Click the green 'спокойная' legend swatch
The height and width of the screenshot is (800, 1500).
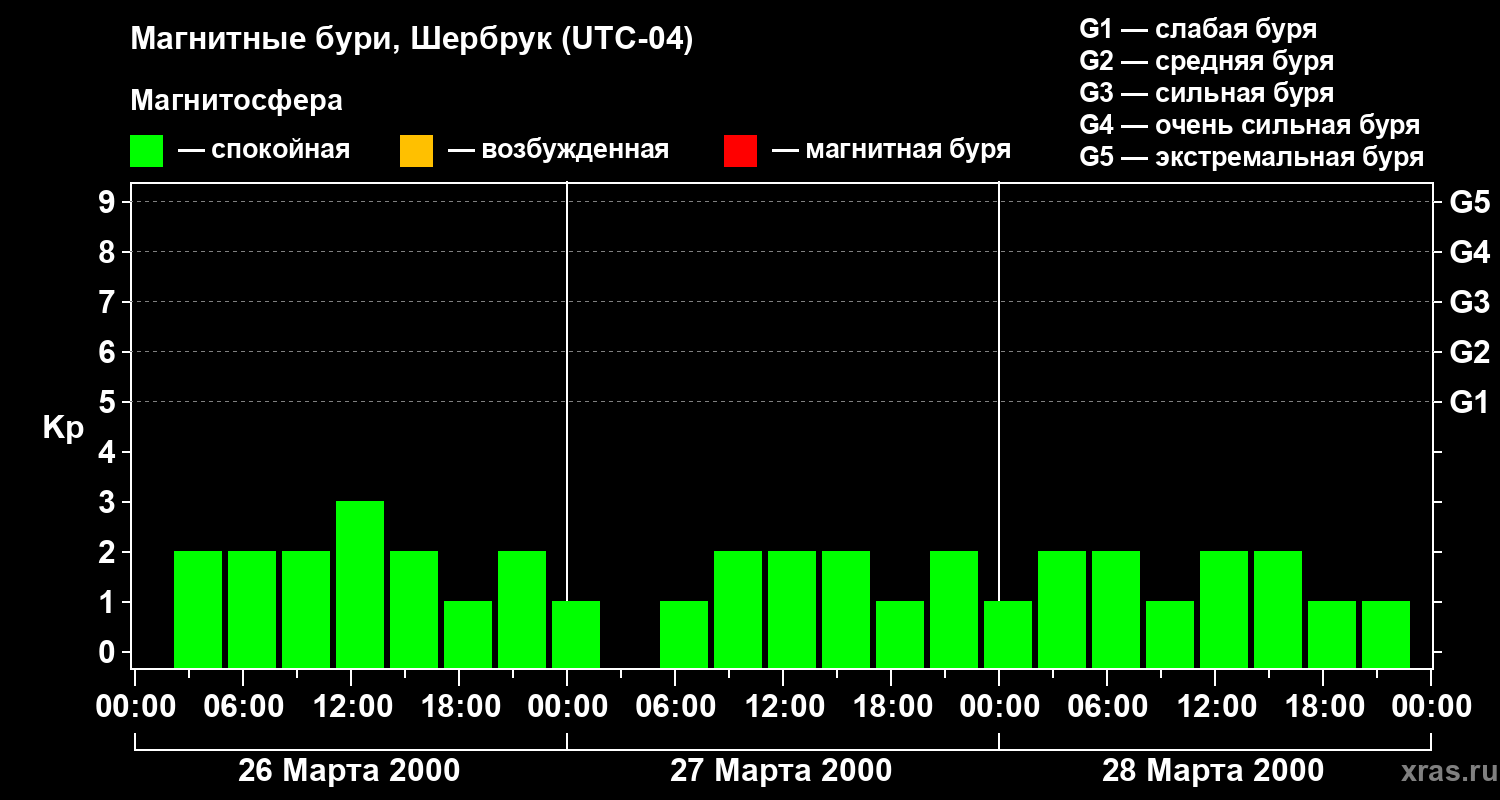pyautogui.click(x=146, y=151)
